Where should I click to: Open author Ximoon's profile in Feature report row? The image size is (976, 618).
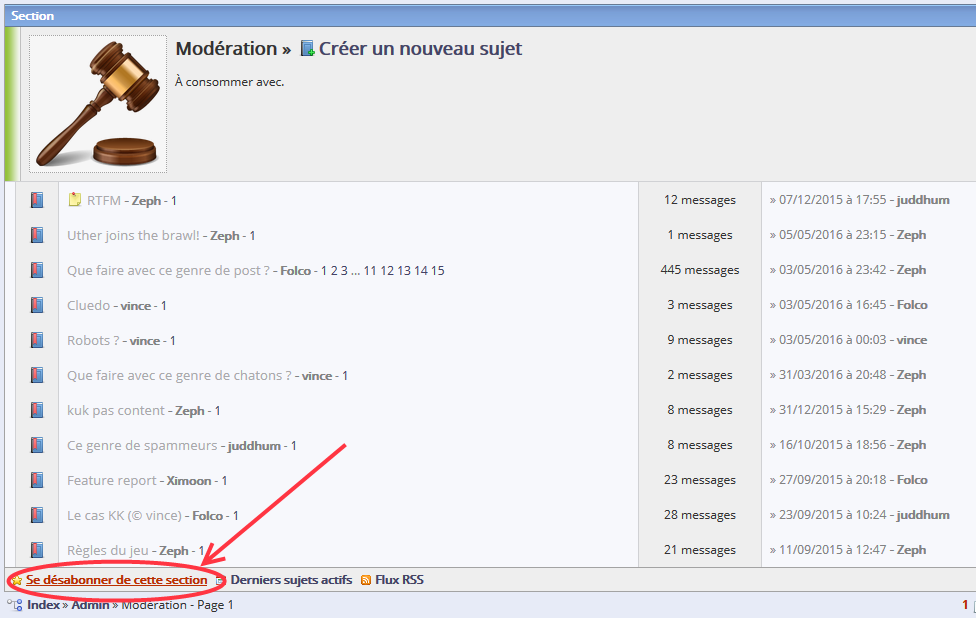189,481
